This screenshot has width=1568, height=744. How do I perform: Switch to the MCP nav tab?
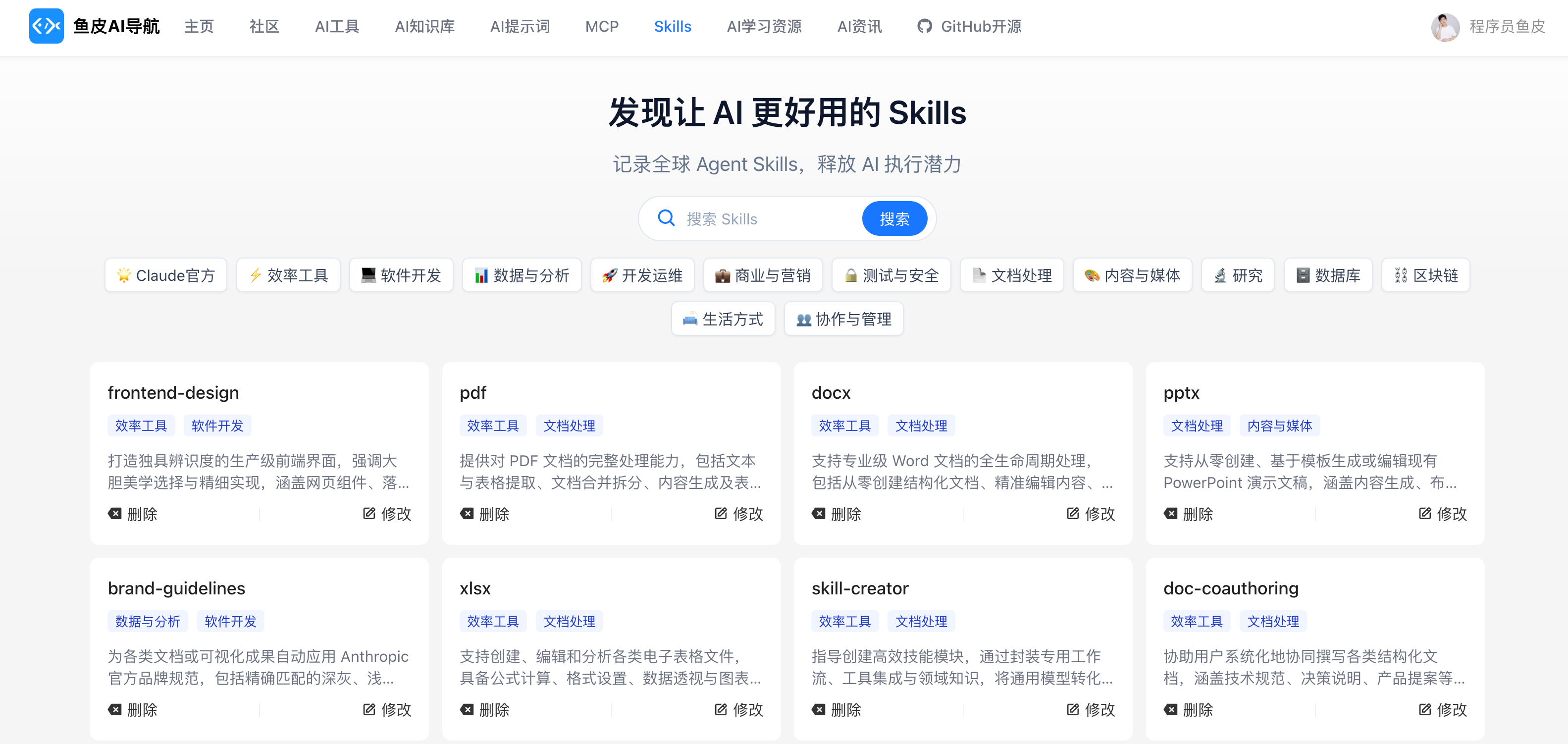point(601,27)
